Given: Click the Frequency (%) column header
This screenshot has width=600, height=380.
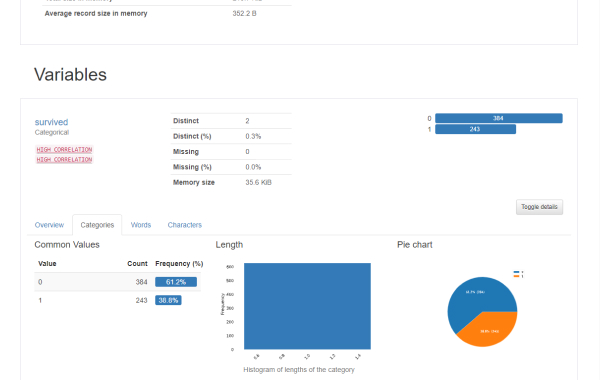Looking at the screenshot, I should click(x=179, y=264).
